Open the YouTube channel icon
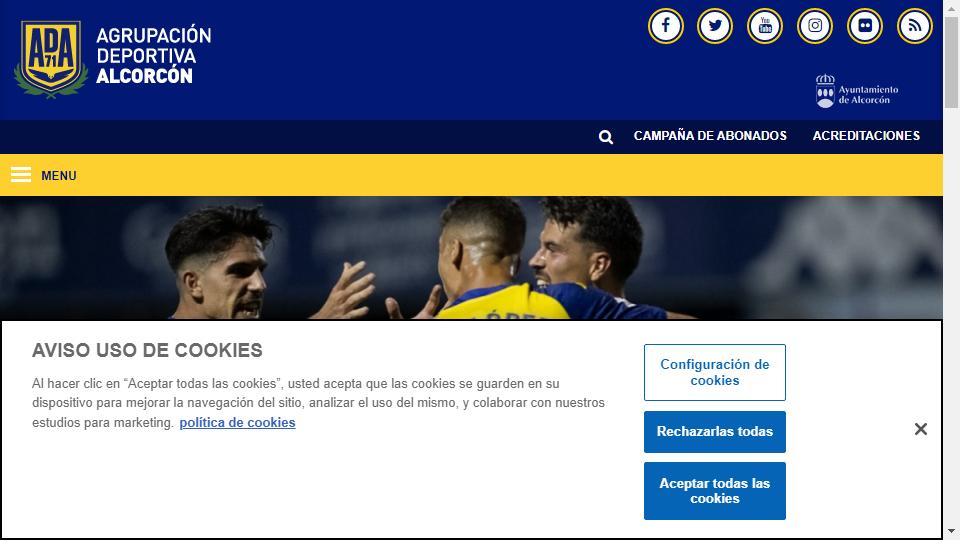 pyautogui.click(x=765, y=26)
